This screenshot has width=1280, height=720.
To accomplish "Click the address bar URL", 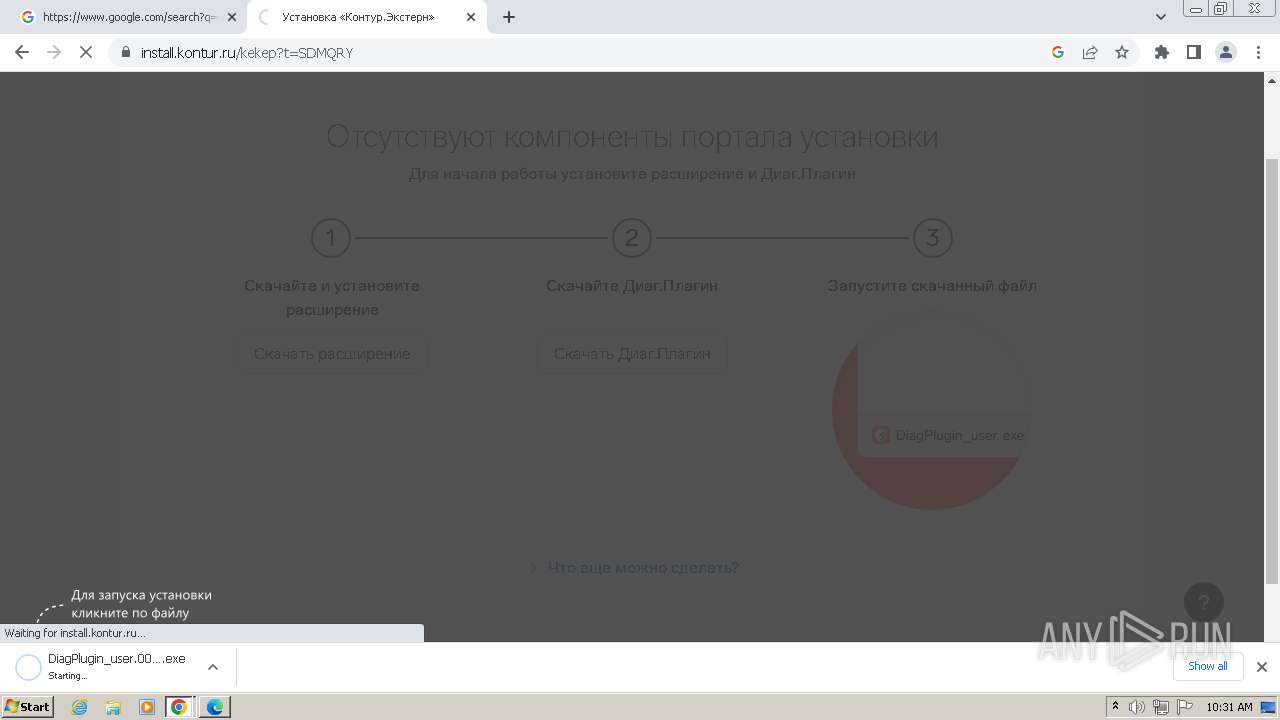I will pyautogui.click(x=246, y=53).
